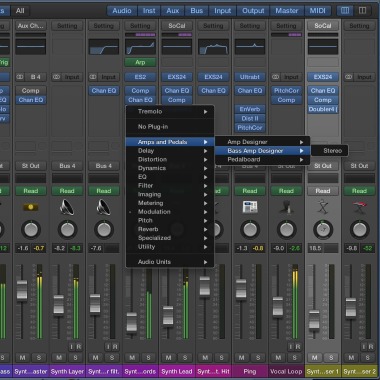Viewport: 380px width, 380px height.
Task: Mute the Ping channel
Action: click(x=242, y=358)
